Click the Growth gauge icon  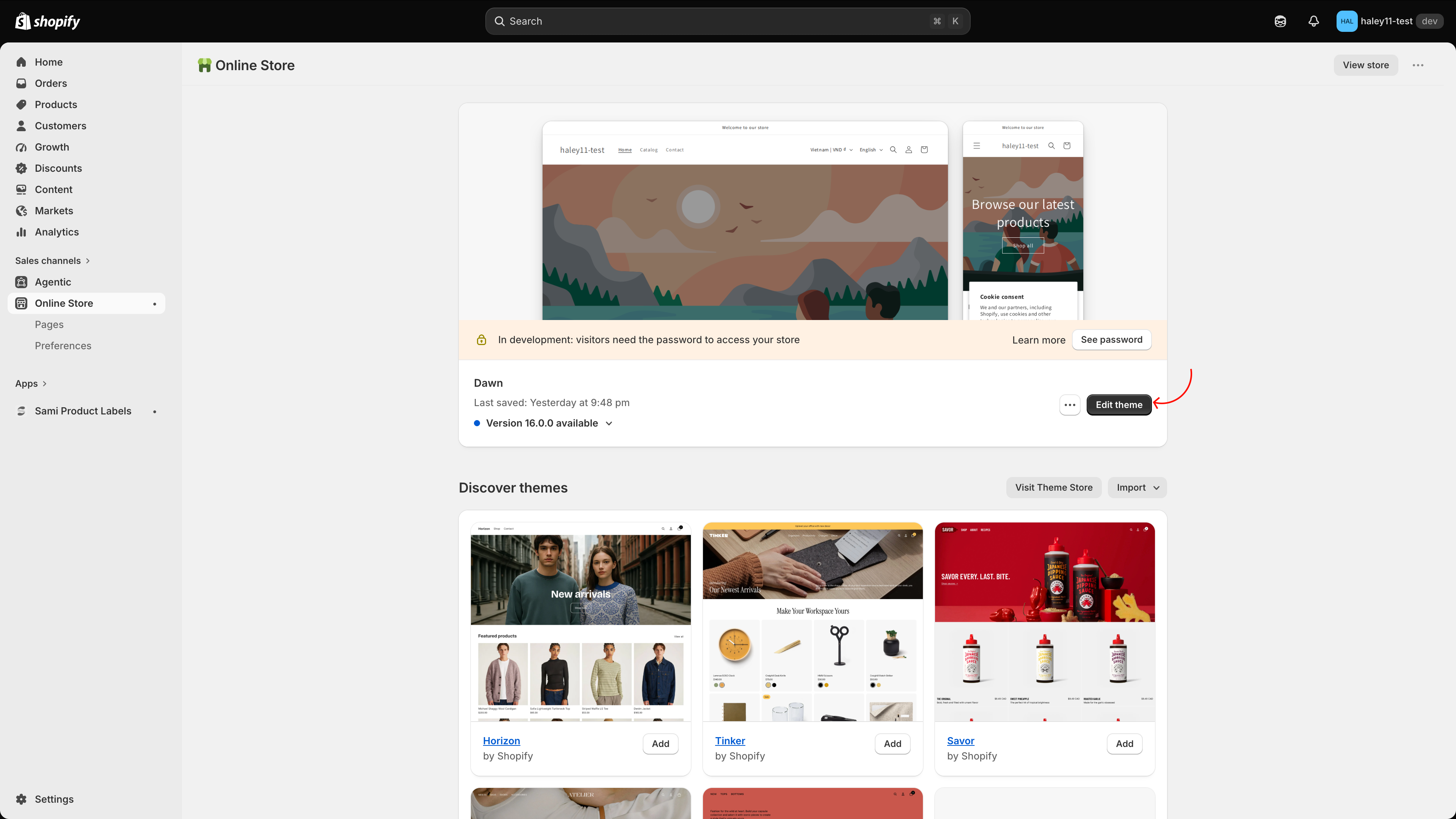pos(22,147)
